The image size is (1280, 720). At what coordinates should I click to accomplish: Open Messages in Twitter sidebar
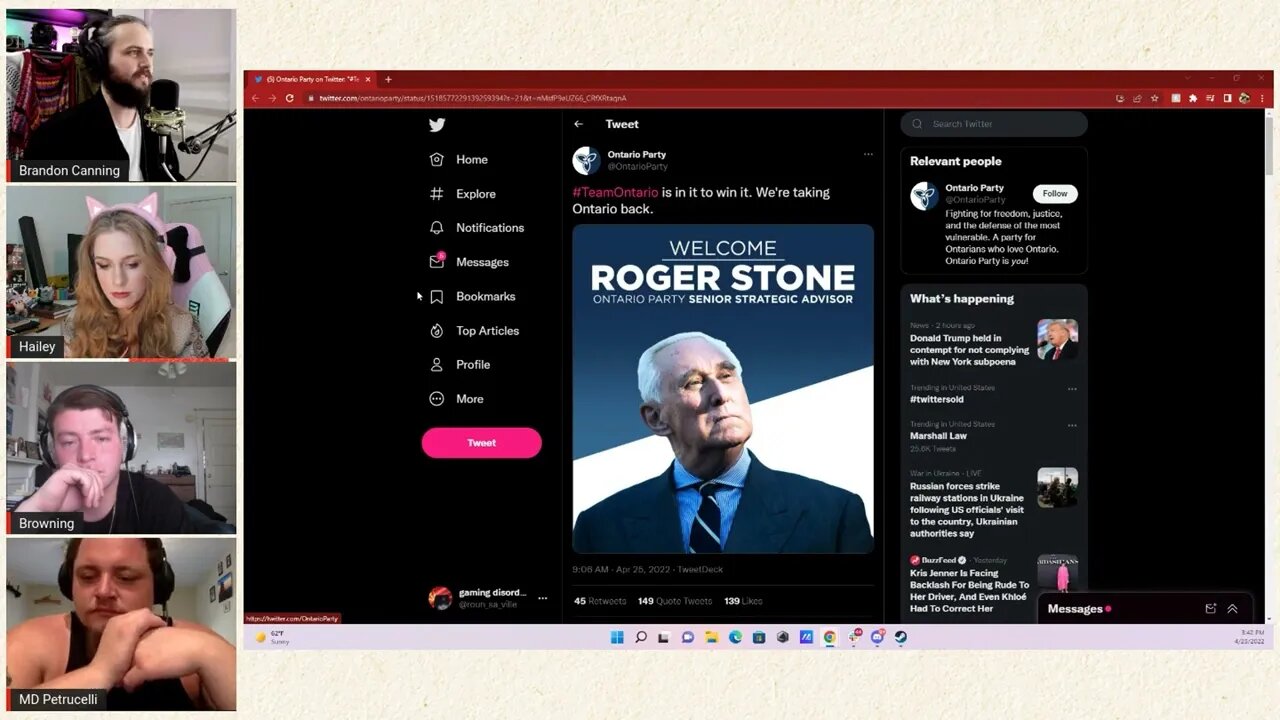tap(469, 262)
